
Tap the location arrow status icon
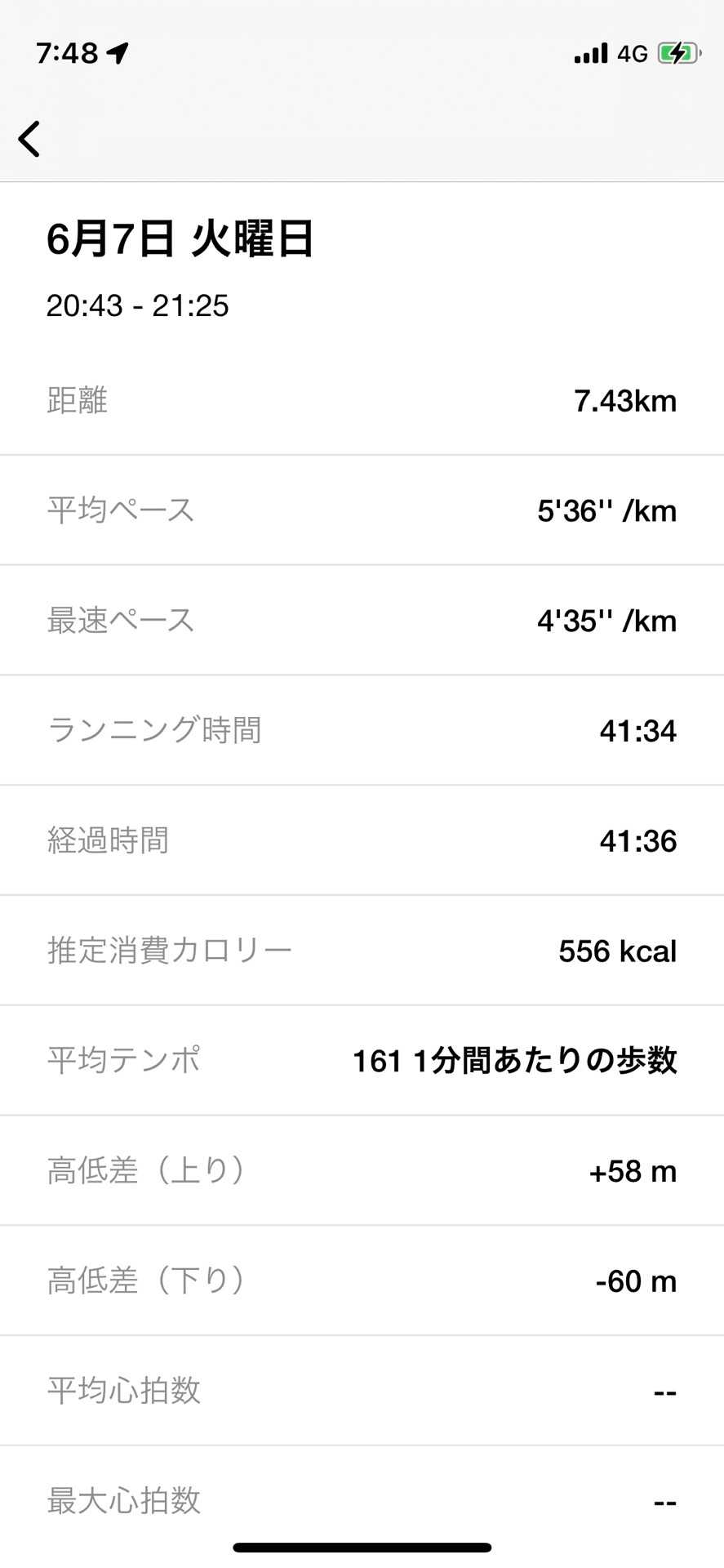pos(118,53)
